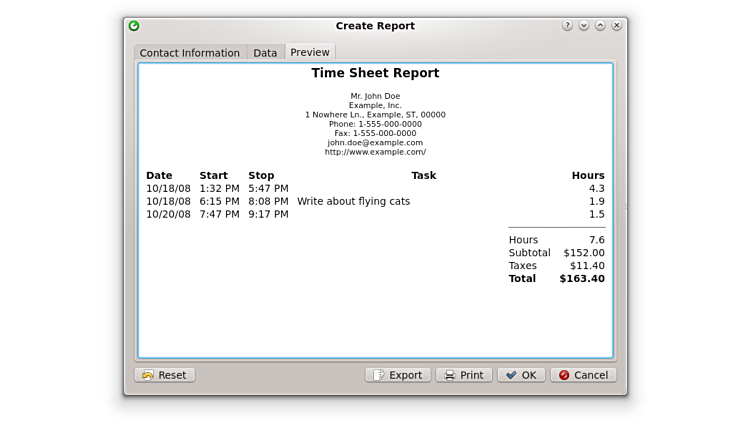This screenshot has height=423, width=752.
Task: Close the Create Report dialog
Action: pyautogui.click(x=617, y=26)
